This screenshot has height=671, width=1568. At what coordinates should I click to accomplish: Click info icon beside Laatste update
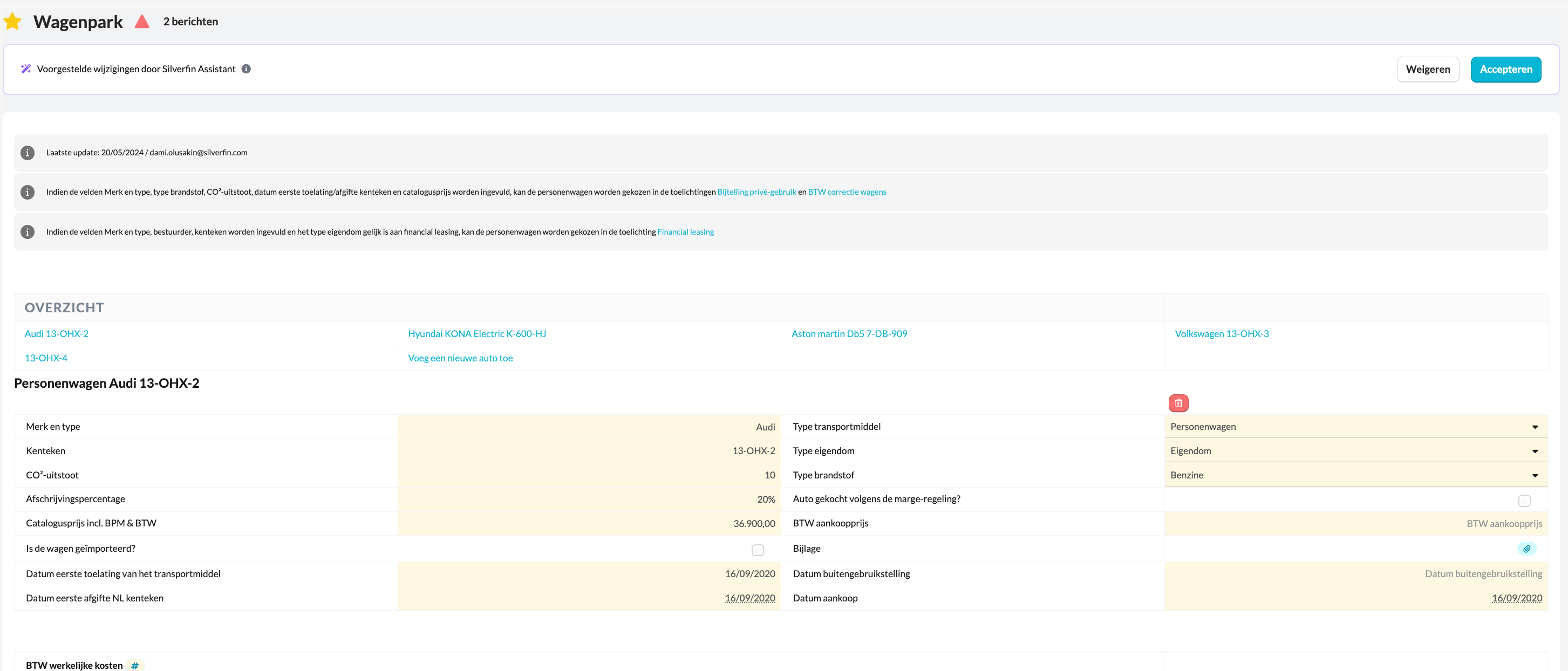pyautogui.click(x=28, y=153)
